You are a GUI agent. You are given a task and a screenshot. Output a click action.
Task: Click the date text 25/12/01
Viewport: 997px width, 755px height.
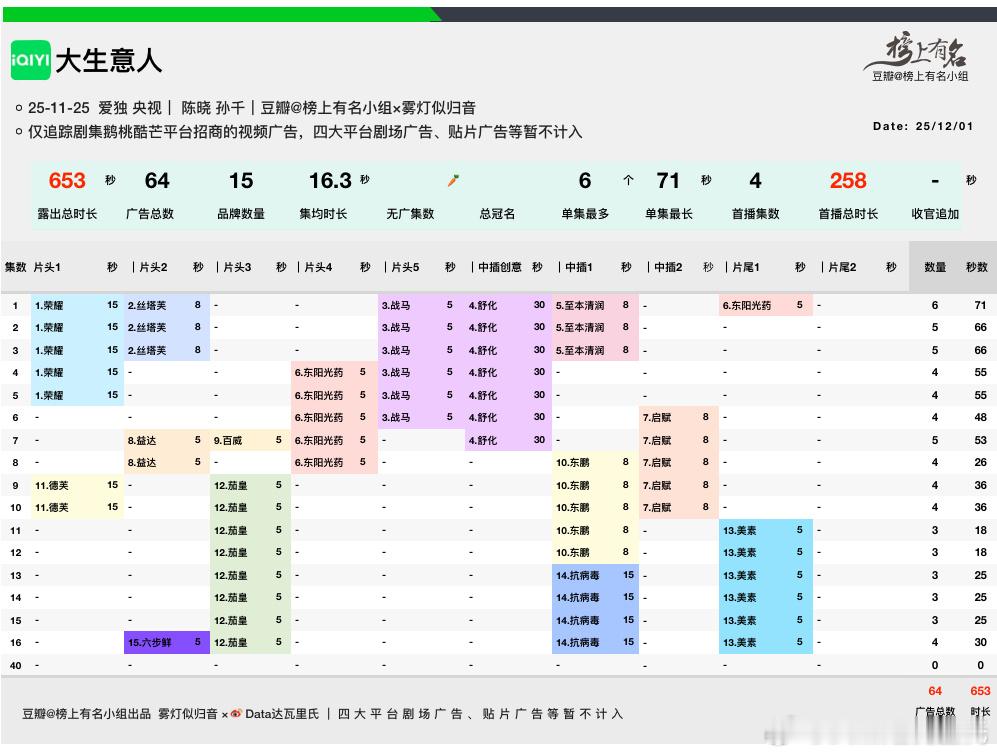pyautogui.click(x=944, y=126)
